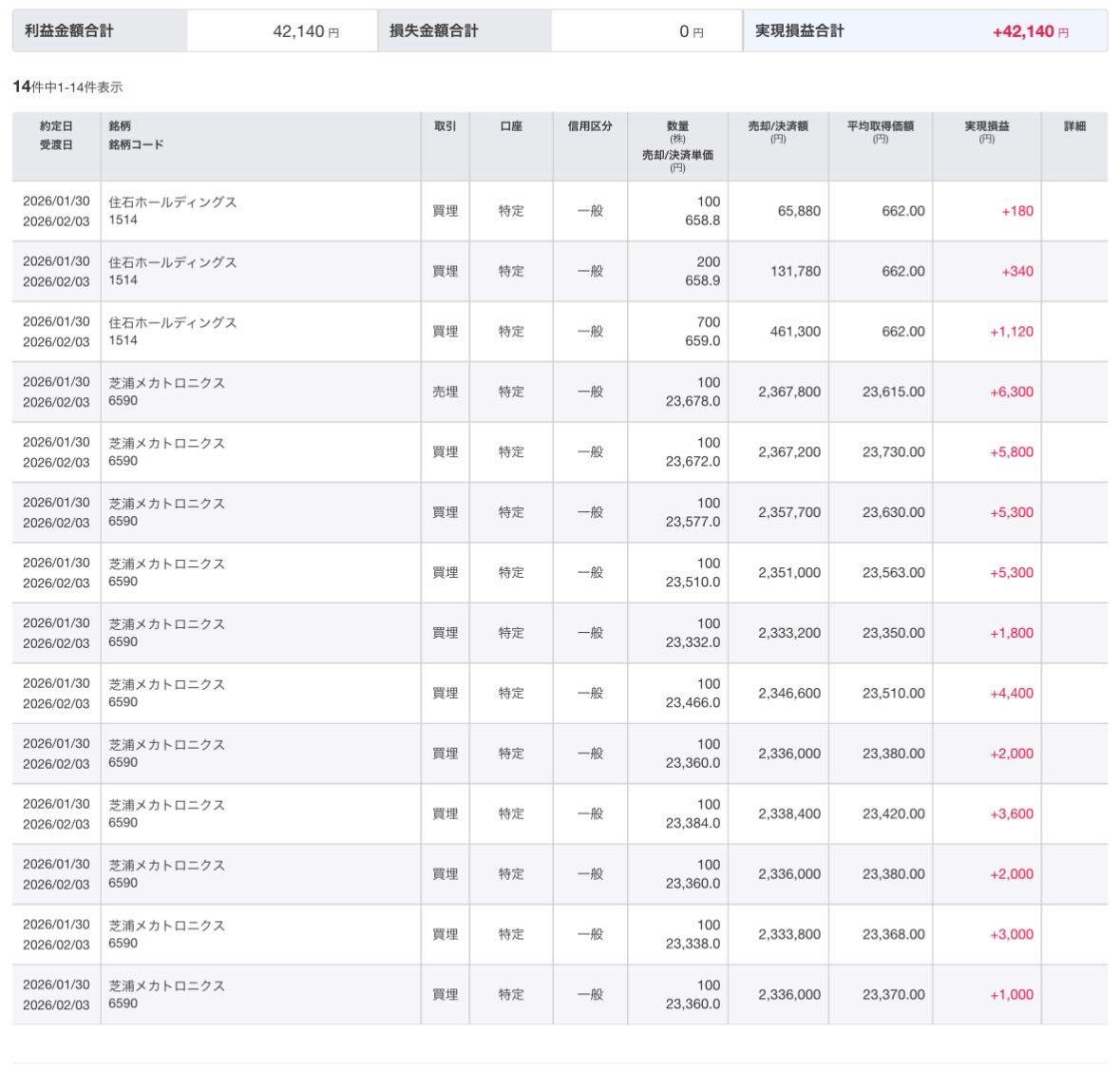The image size is (1120, 1071).
Task: Click the 売埋 trade type cell
Action: 445,392
